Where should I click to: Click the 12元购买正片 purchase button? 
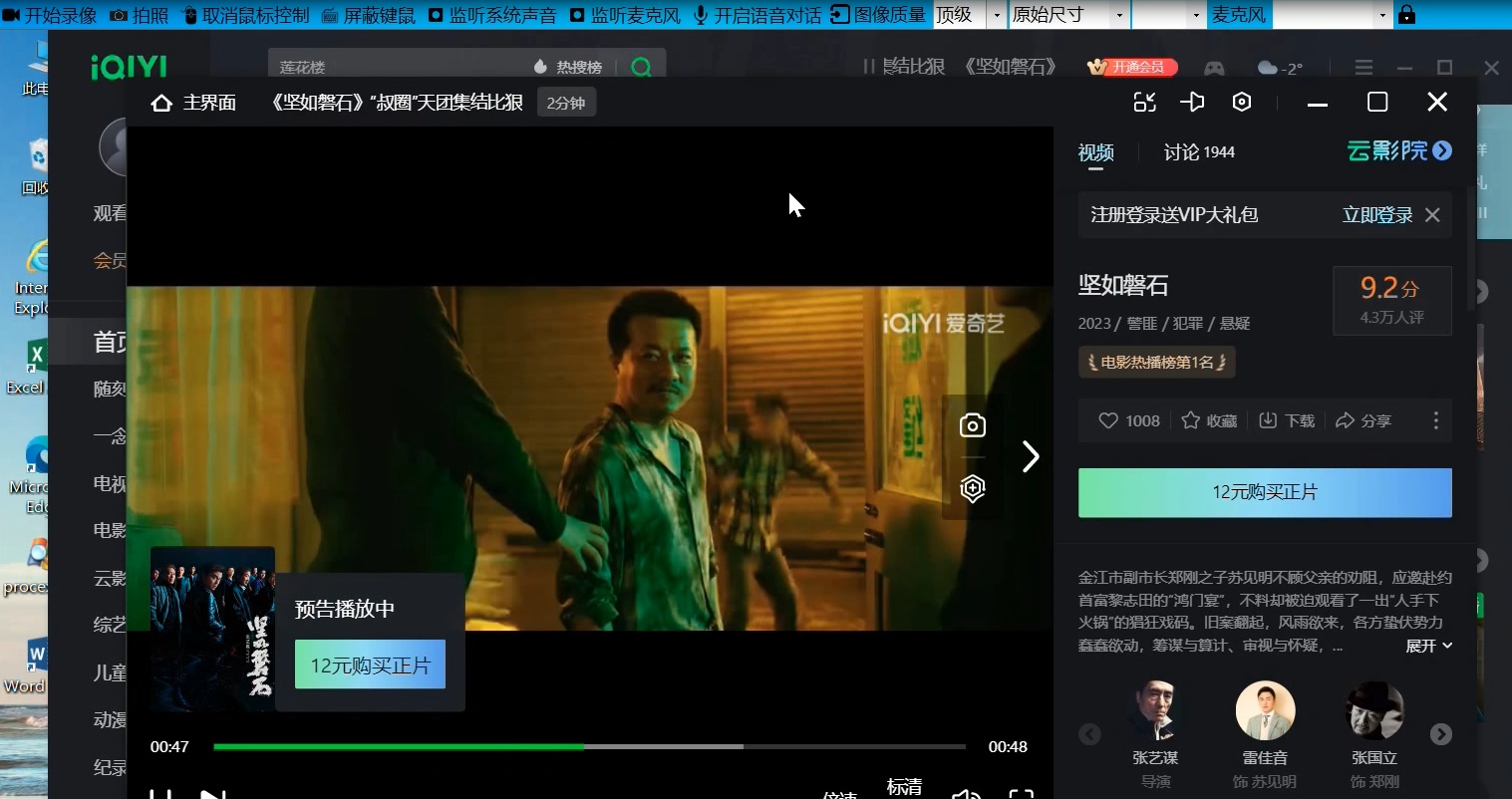[x=1264, y=492]
